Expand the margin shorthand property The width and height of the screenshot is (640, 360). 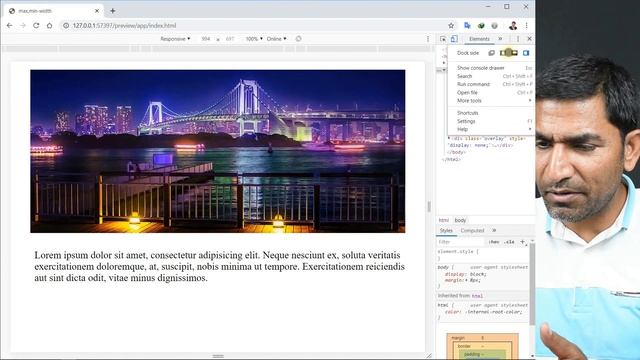pyautogui.click(x=467, y=281)
